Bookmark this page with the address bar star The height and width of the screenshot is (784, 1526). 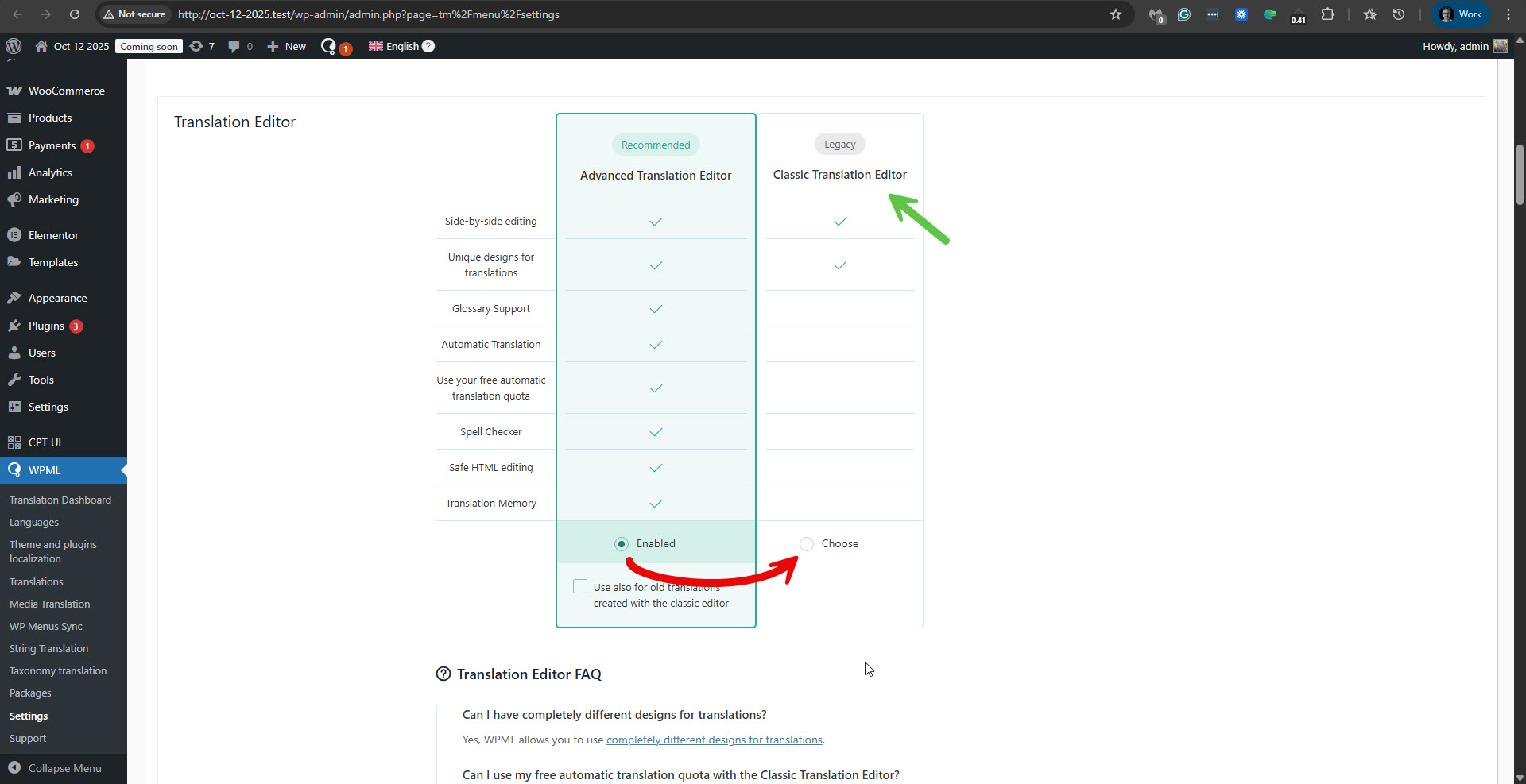pos(1116,14)
